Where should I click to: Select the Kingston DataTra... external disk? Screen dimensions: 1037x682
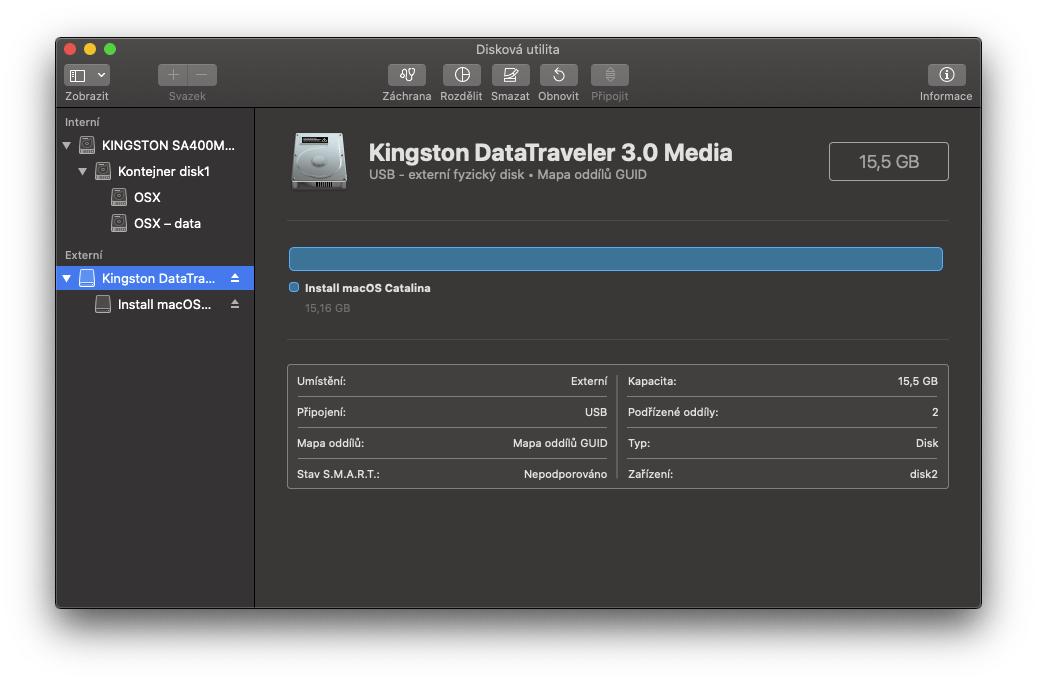(x=155, y=278)
